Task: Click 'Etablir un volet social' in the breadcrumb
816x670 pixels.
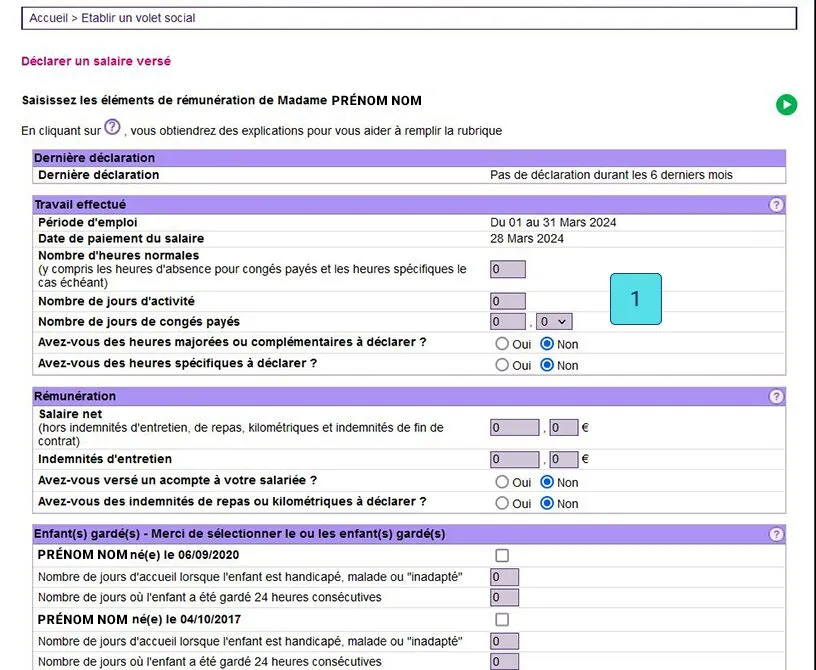Action: pos(138,18)
